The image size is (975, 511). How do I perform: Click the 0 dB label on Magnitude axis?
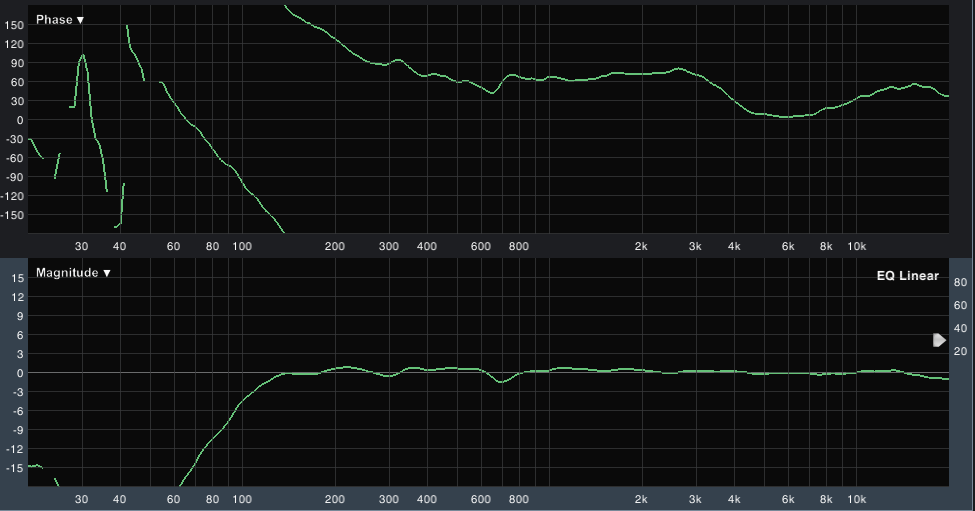(18, 372)
